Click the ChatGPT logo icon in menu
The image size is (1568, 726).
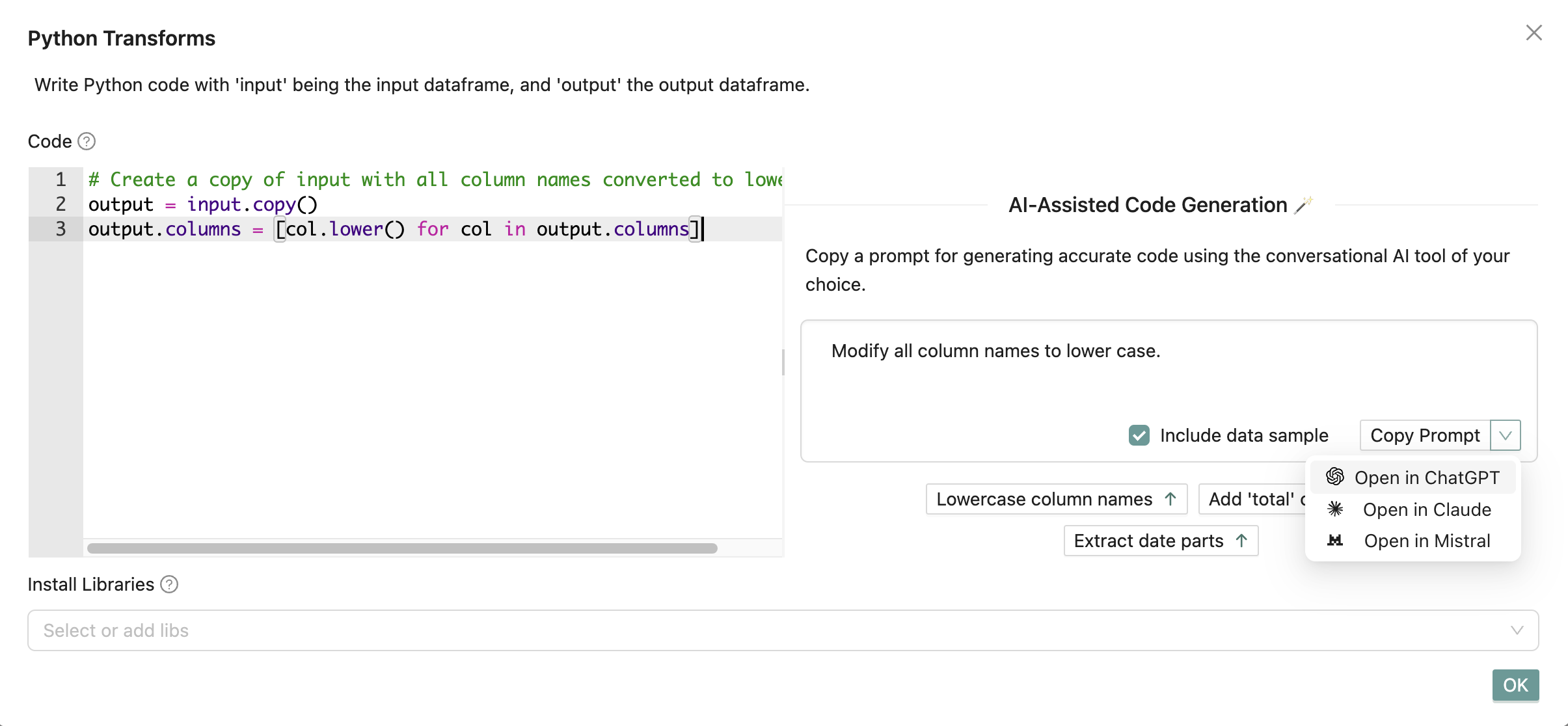[1335, 477]
